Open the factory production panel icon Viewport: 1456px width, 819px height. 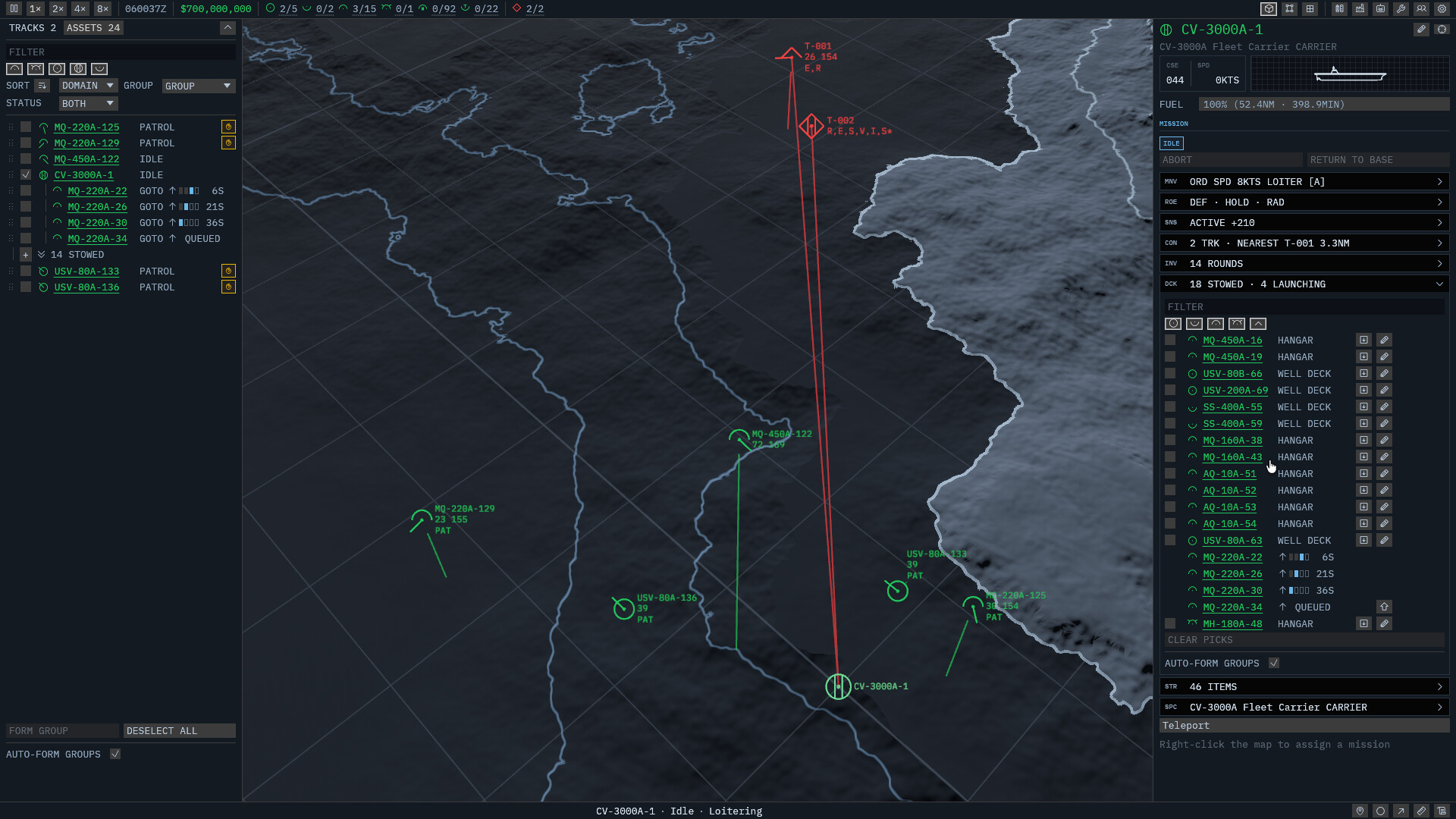coord(1360,8)
